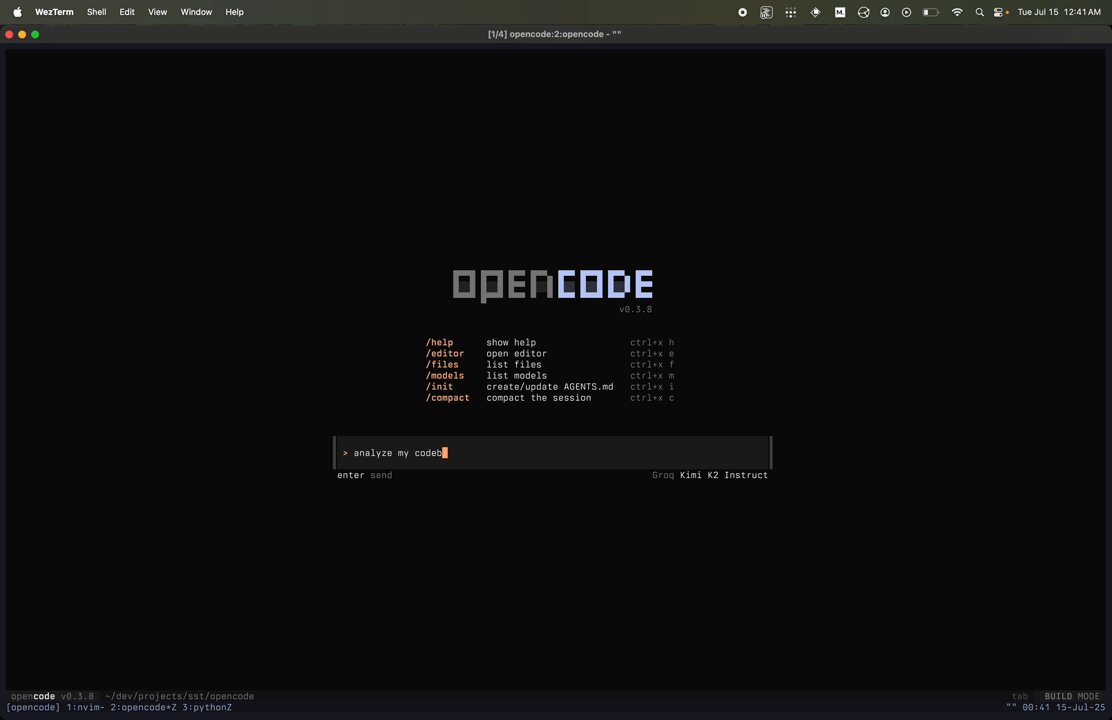Viewport: 1112px width, 720px height.
Task: Click the /help command
Action: pyautogui.click(x=439, y=342)
